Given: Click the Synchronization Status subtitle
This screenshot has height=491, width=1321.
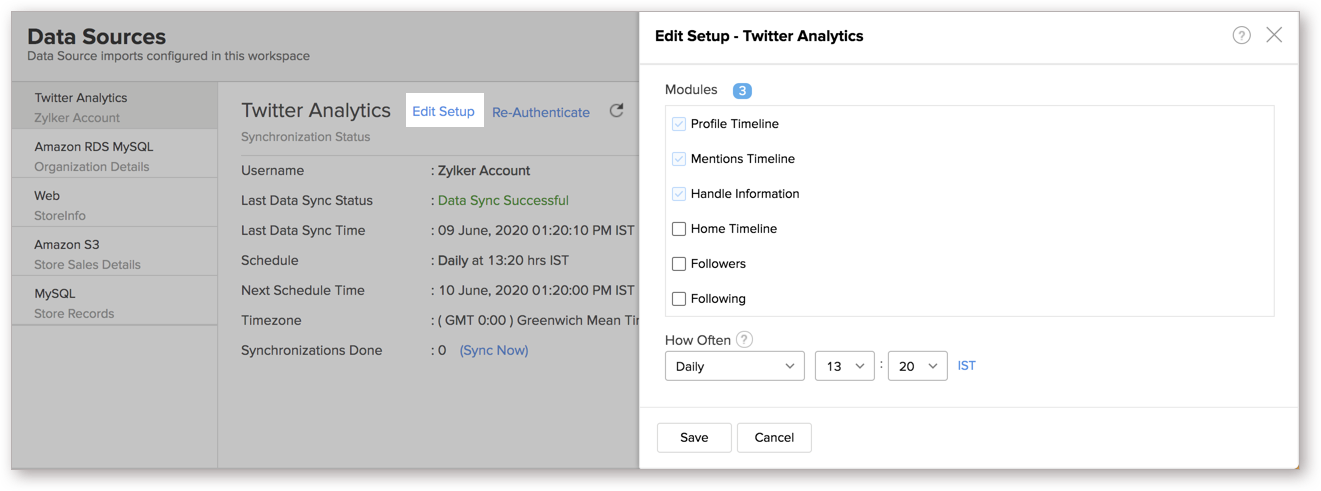Looking at the screenshot, I should tap(306, 136).
